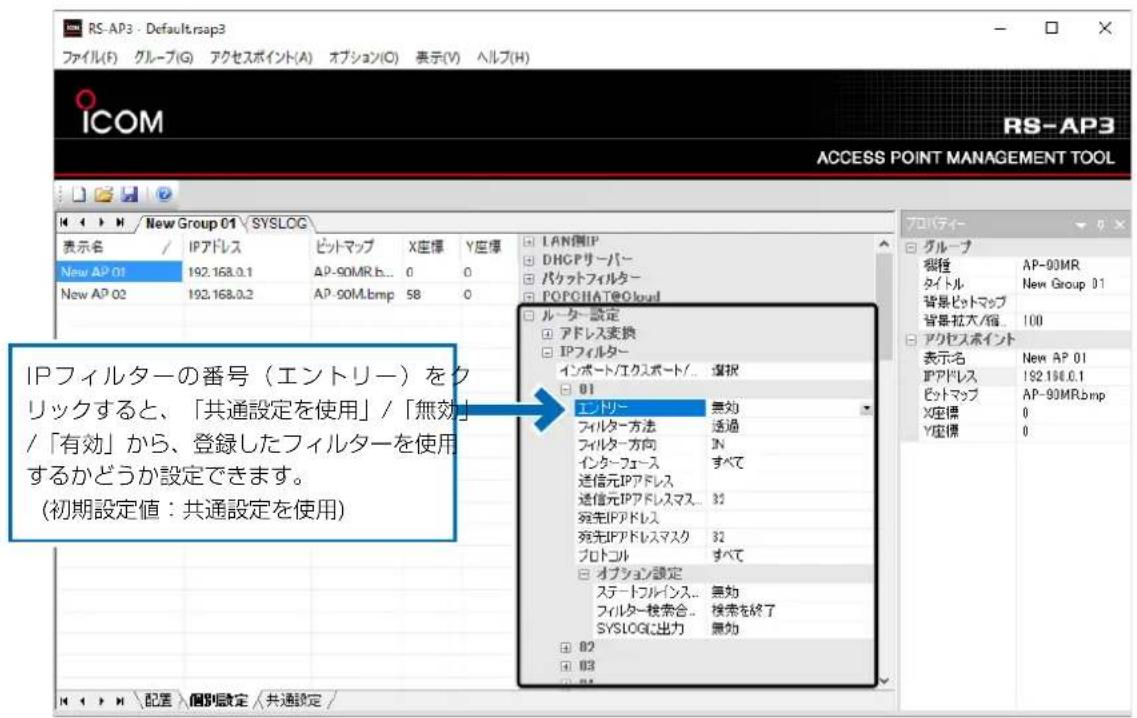Switch to the 個別設定 bottom tab

218,701
